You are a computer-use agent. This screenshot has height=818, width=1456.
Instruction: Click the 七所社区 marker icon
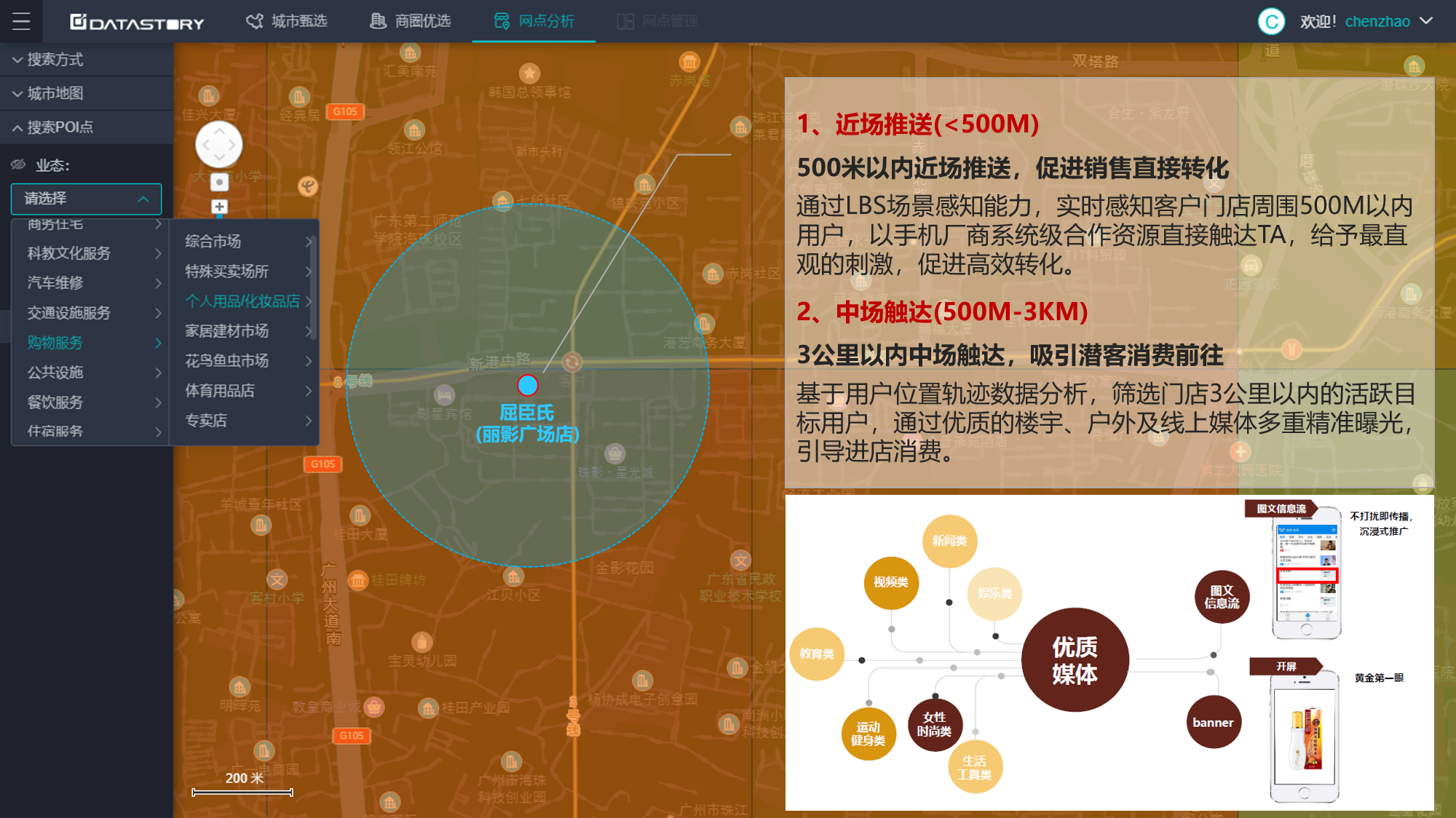502,201
